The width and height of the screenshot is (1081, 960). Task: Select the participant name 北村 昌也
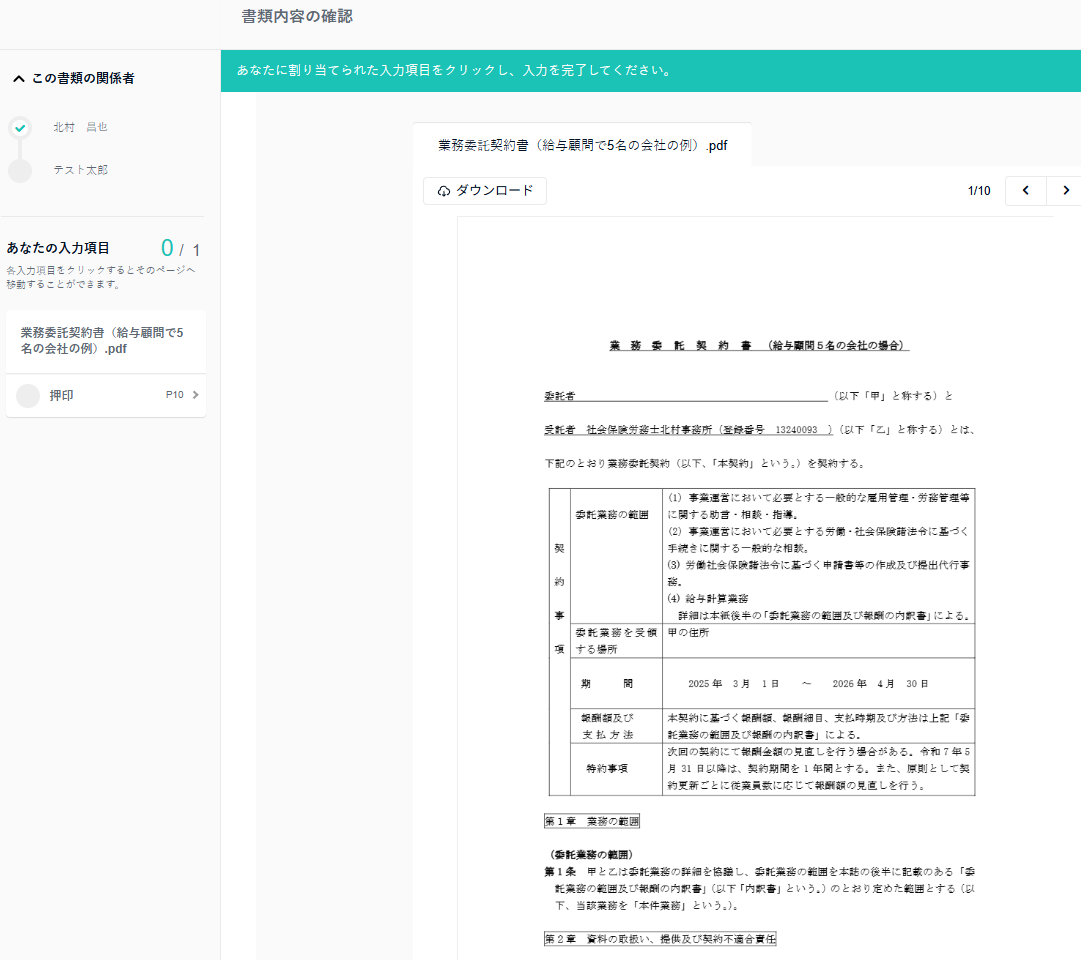80,127
